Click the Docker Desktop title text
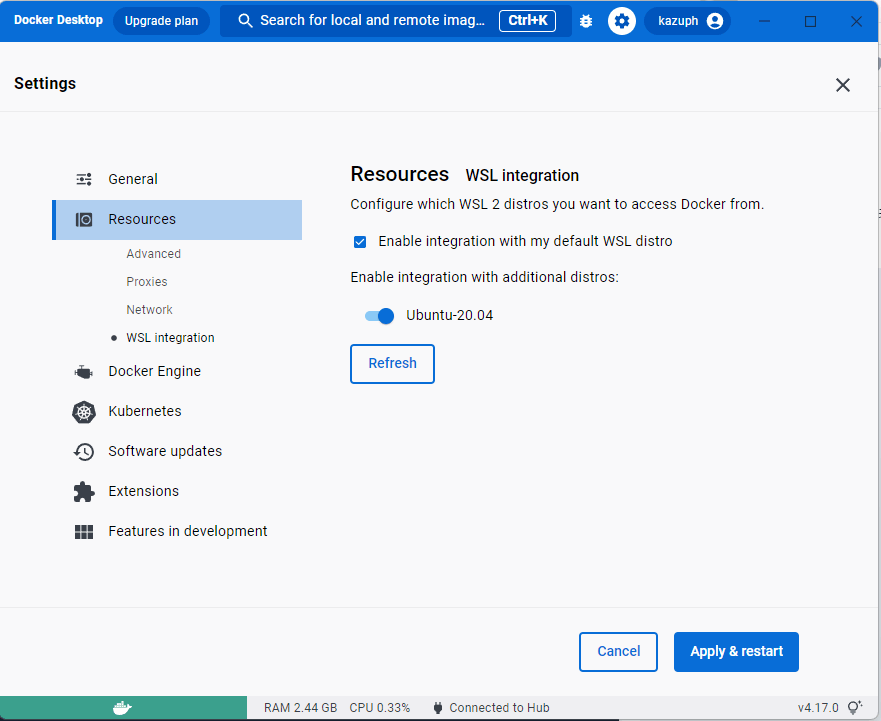The width and height of the screenshot is (881, 721). pyautogui.click(x=58, y=20)
